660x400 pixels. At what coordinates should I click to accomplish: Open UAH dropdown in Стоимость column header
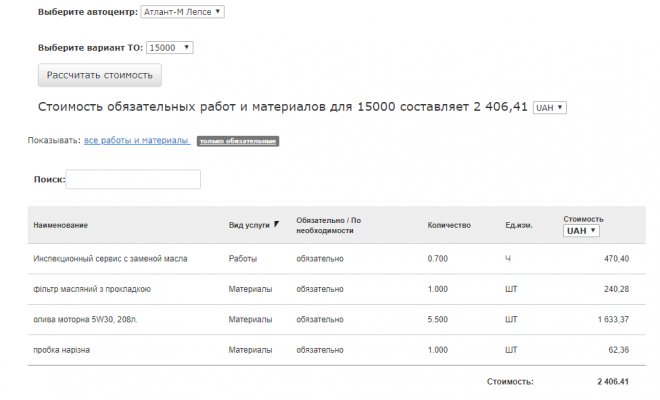pos(581,231)
